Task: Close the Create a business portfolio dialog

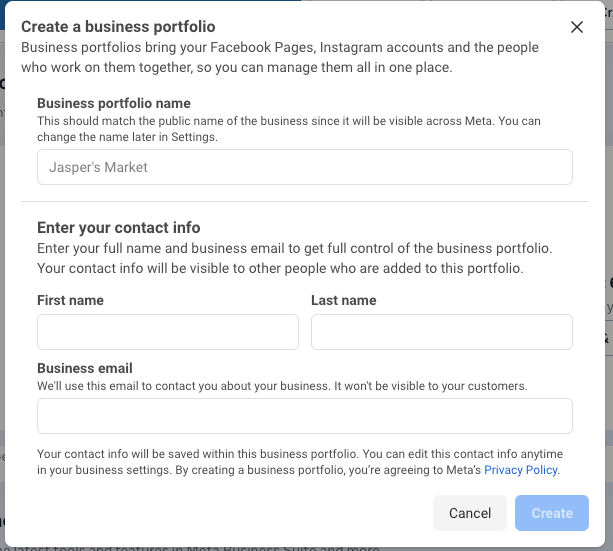Action: (577, 27)
